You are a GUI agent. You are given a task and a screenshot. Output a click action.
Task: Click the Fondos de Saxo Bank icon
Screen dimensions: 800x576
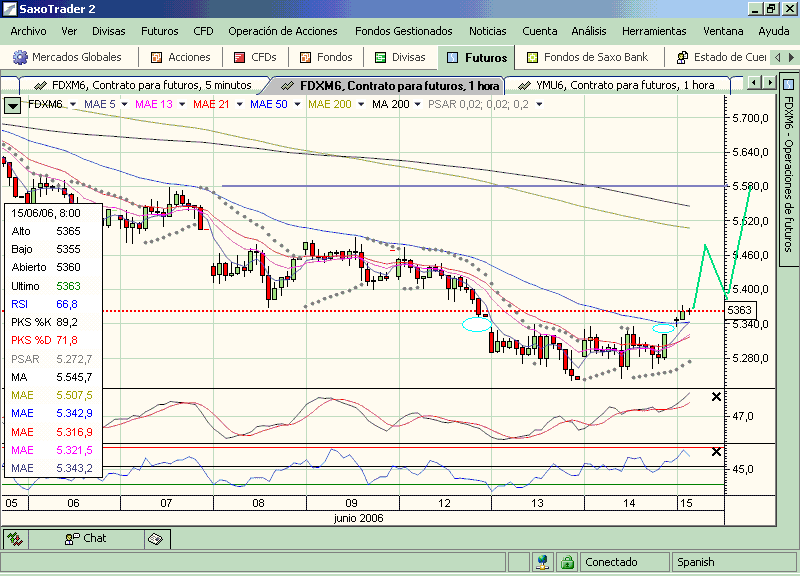point(532,58)
